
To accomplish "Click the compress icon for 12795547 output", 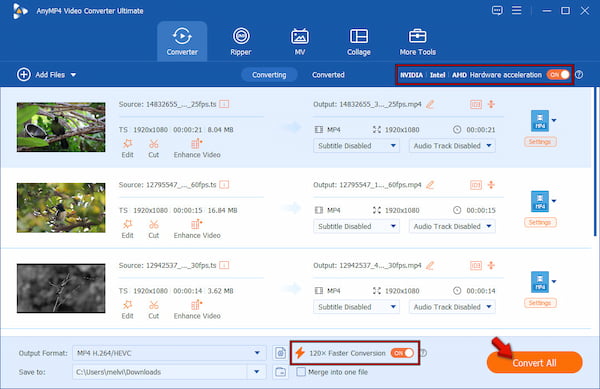I will pyautogui.click(x=491, y=185).
